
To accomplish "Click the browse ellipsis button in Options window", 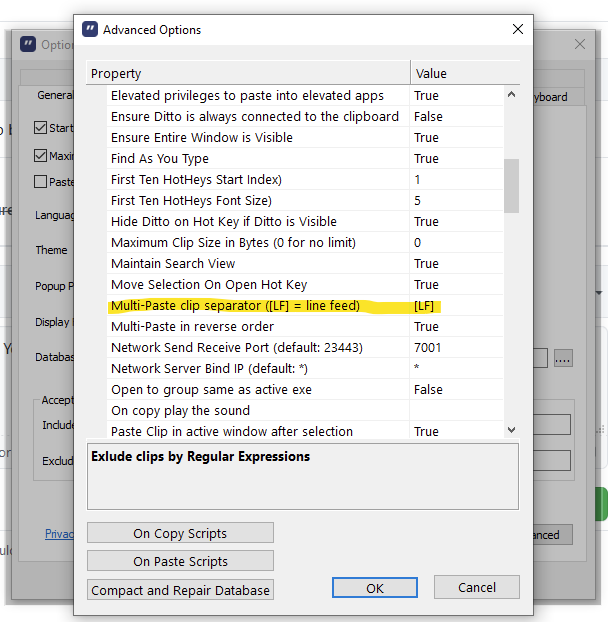I will pos(563,358).
